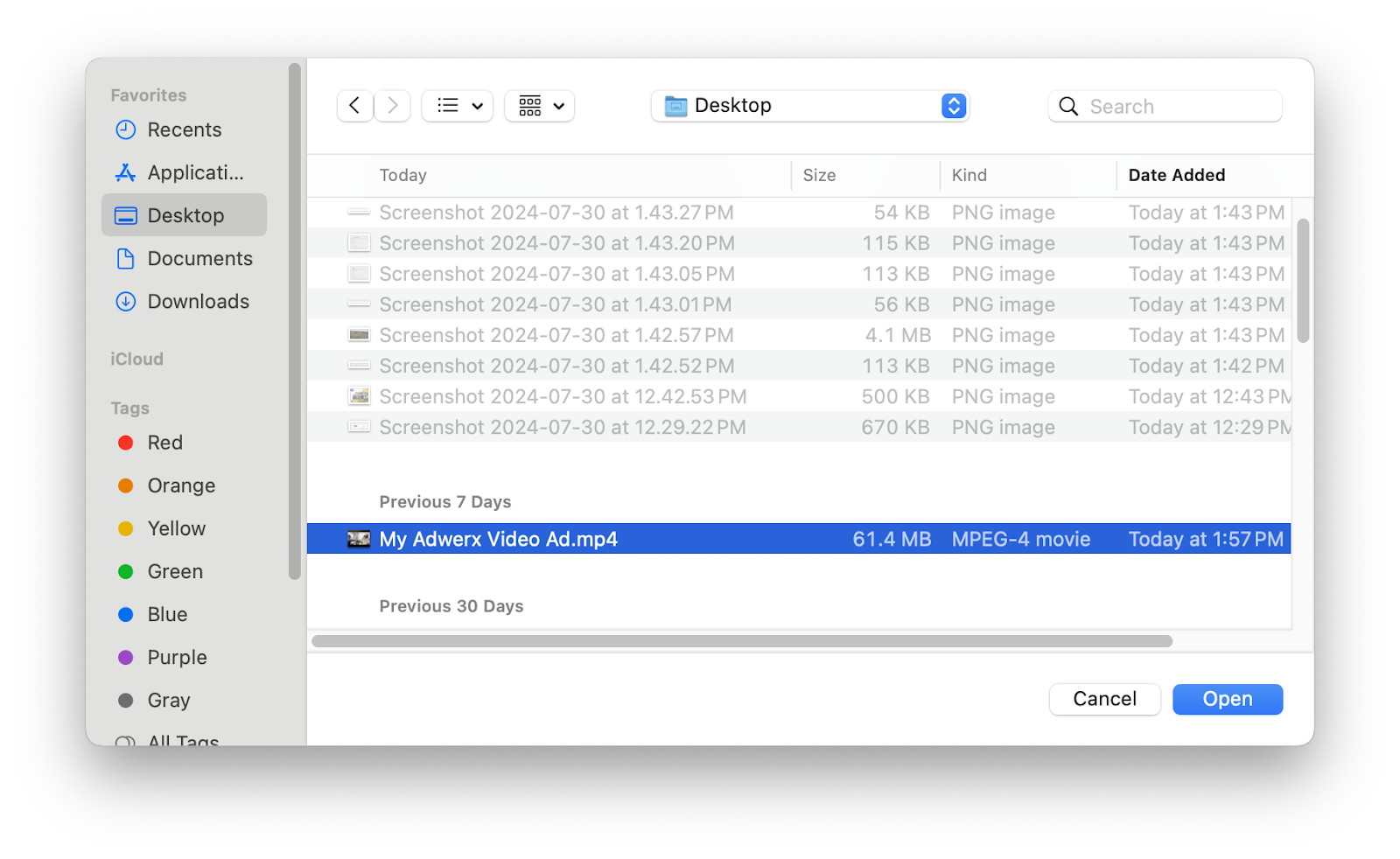Click the My Adwerx Video Ad movie thumbnail icon
The width and height of the screenshot is (1400, 859).
click(359, 539)
